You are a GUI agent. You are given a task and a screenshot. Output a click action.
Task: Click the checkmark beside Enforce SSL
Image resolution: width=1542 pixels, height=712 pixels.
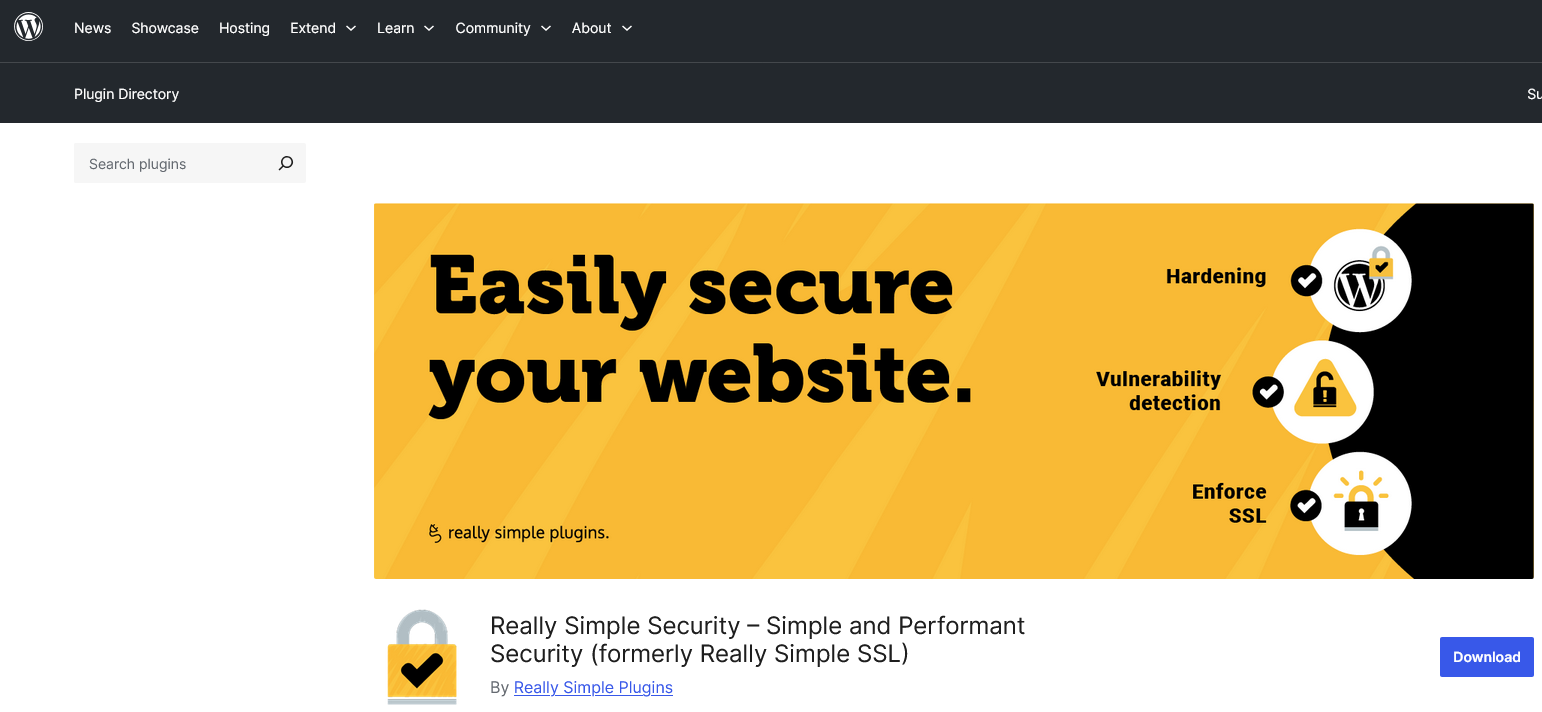click(x=1306, y=506)
